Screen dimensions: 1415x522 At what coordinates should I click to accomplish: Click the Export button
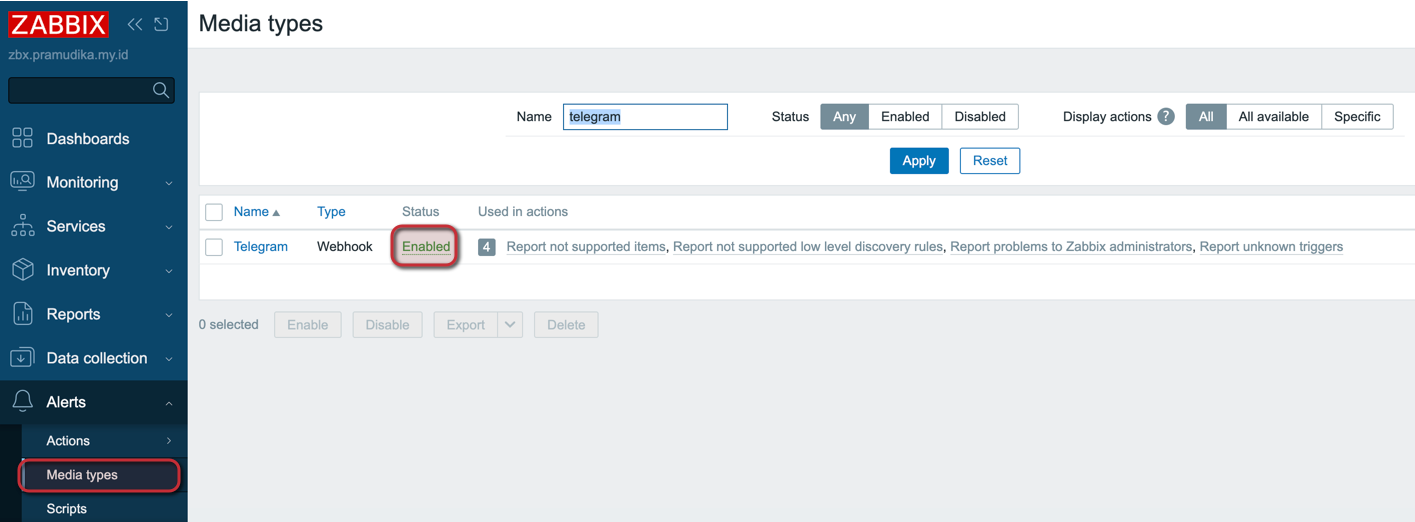tap(465, 325)
